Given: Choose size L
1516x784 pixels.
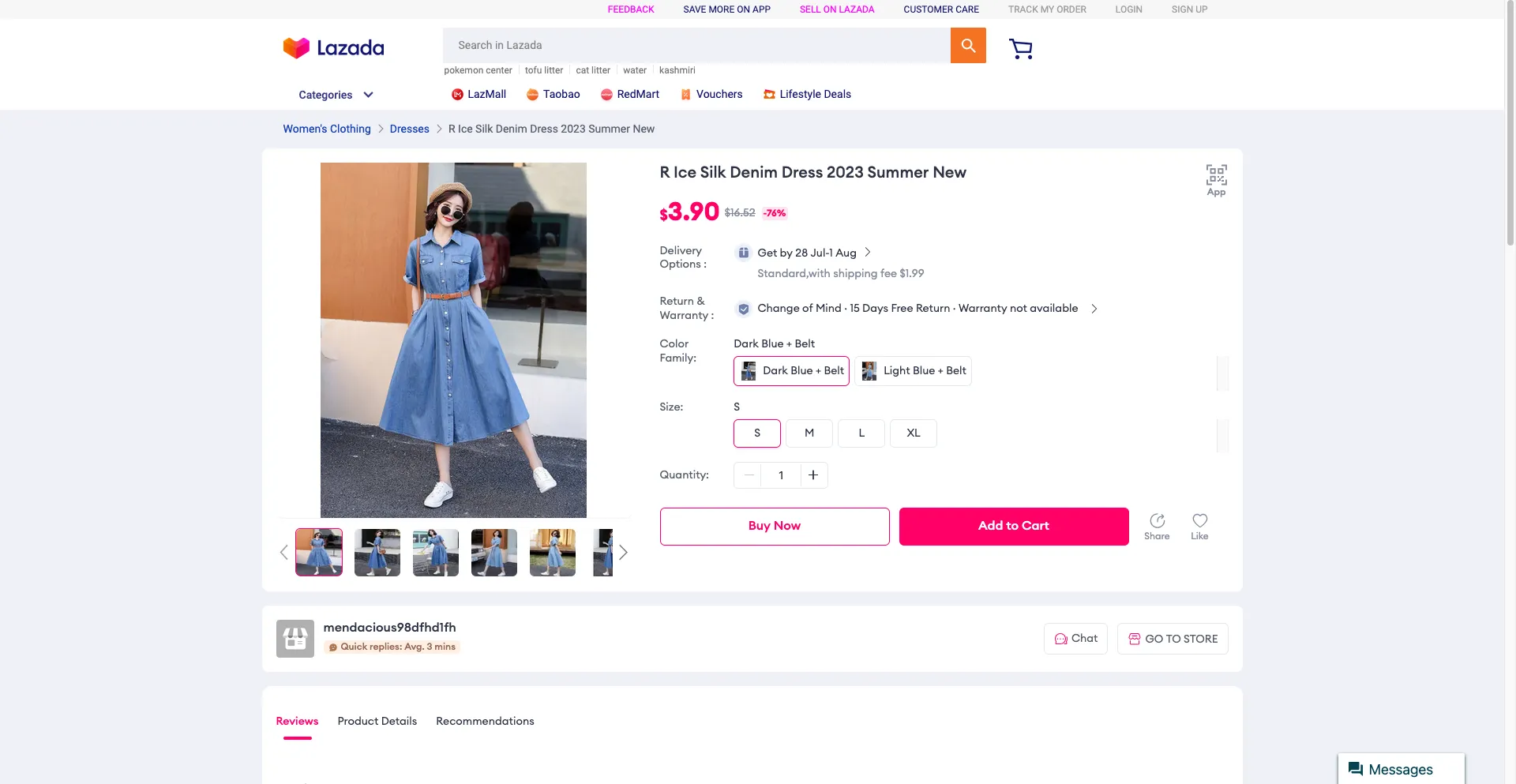Looking at the screenshot, I should click(x=861, y=433).
